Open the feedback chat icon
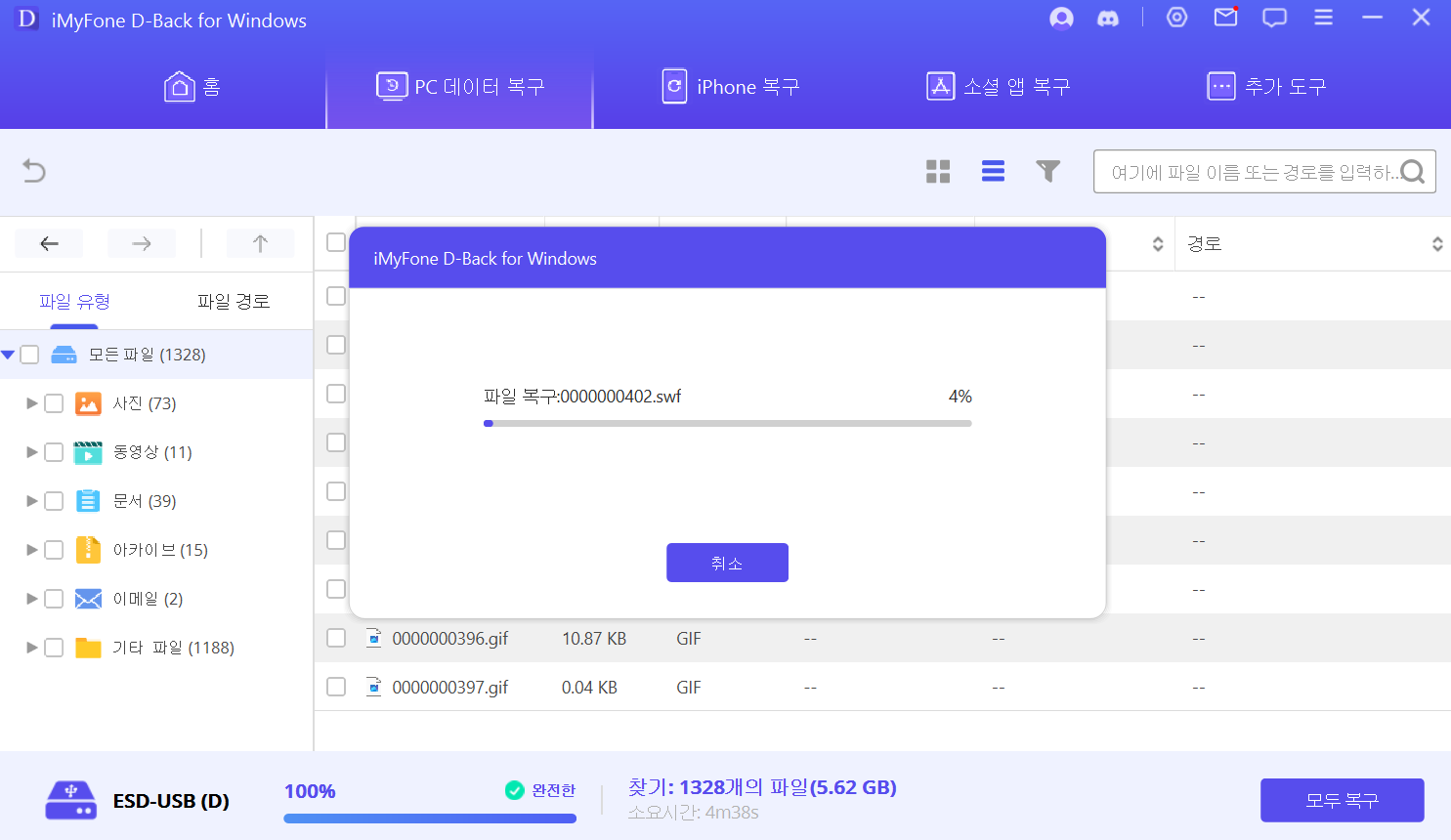Viewport: 1451px width, 840px height. tap(1274, 18)
